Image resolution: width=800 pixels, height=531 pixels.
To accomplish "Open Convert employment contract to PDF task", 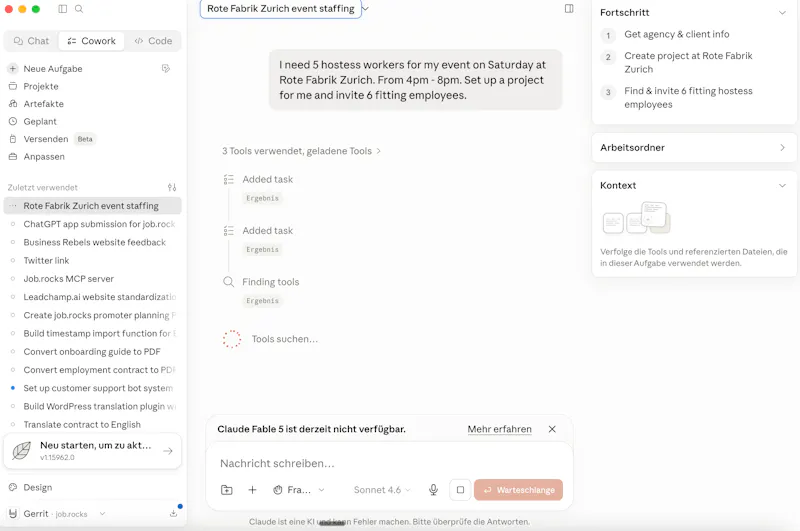I will point(92,370).
